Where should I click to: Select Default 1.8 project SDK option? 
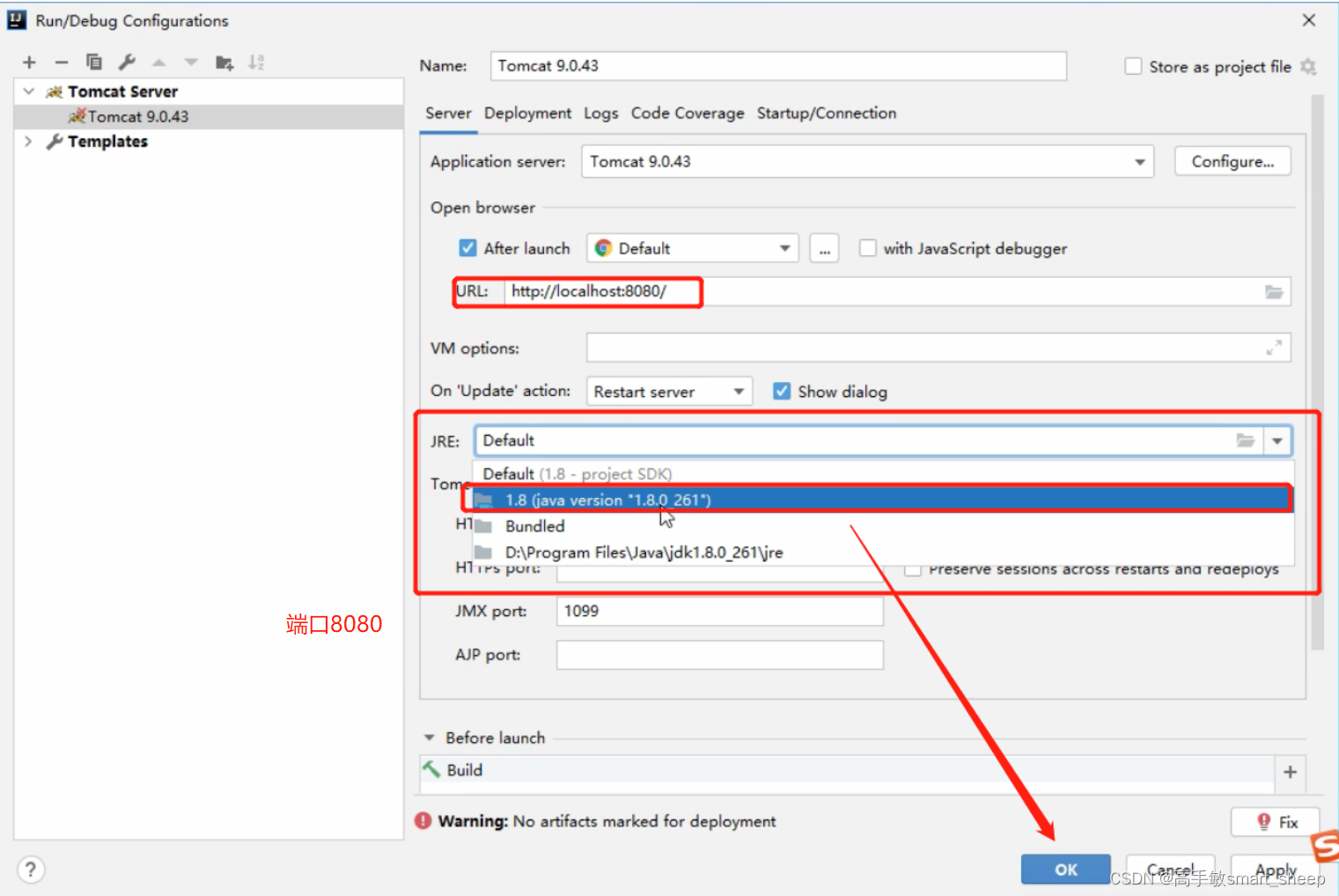(883, 474)
